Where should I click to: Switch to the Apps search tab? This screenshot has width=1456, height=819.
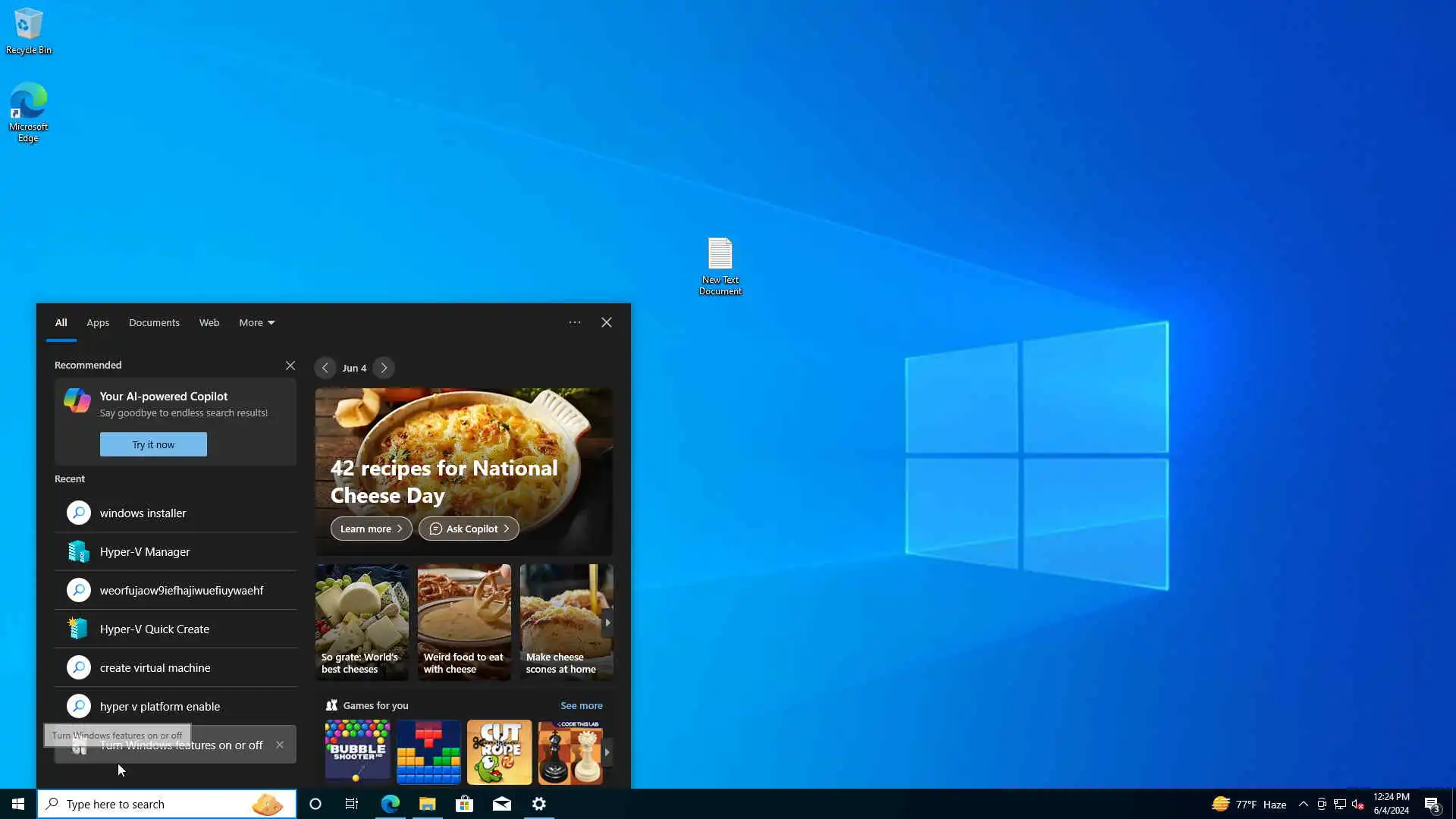pos(98,322)
